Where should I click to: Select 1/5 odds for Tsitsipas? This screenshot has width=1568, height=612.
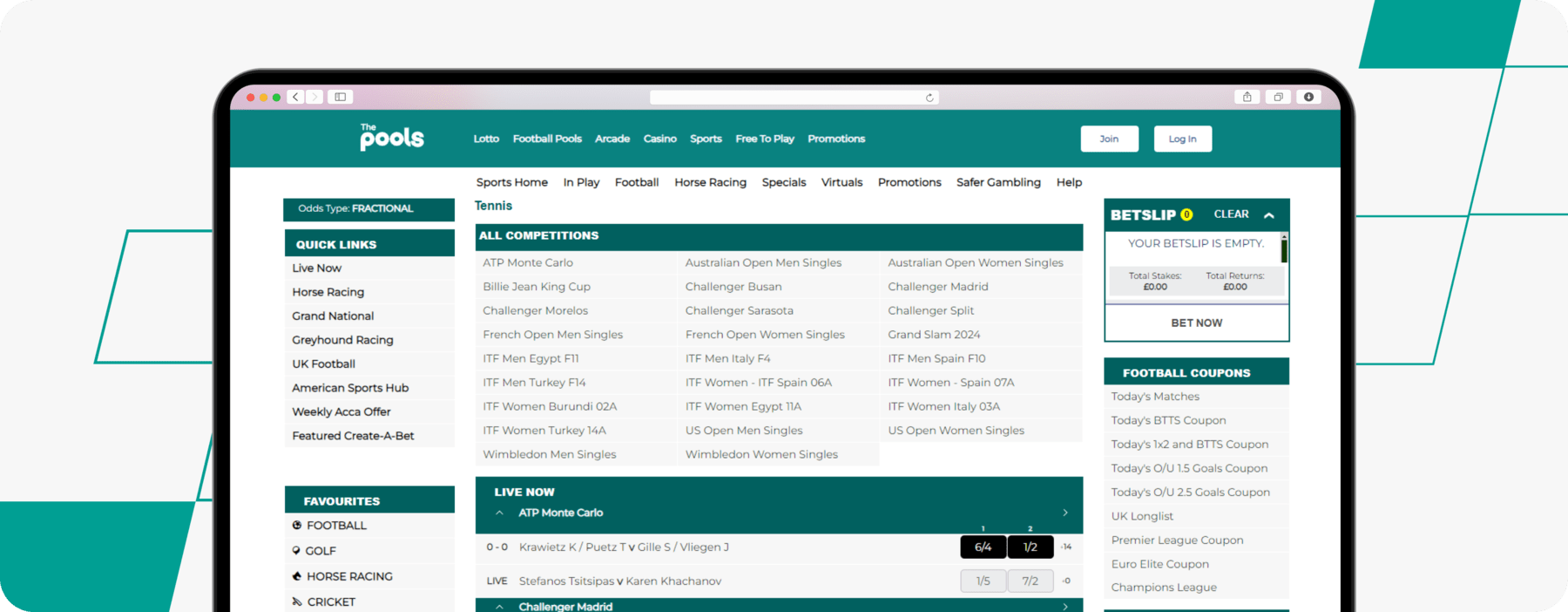[983, 581]
